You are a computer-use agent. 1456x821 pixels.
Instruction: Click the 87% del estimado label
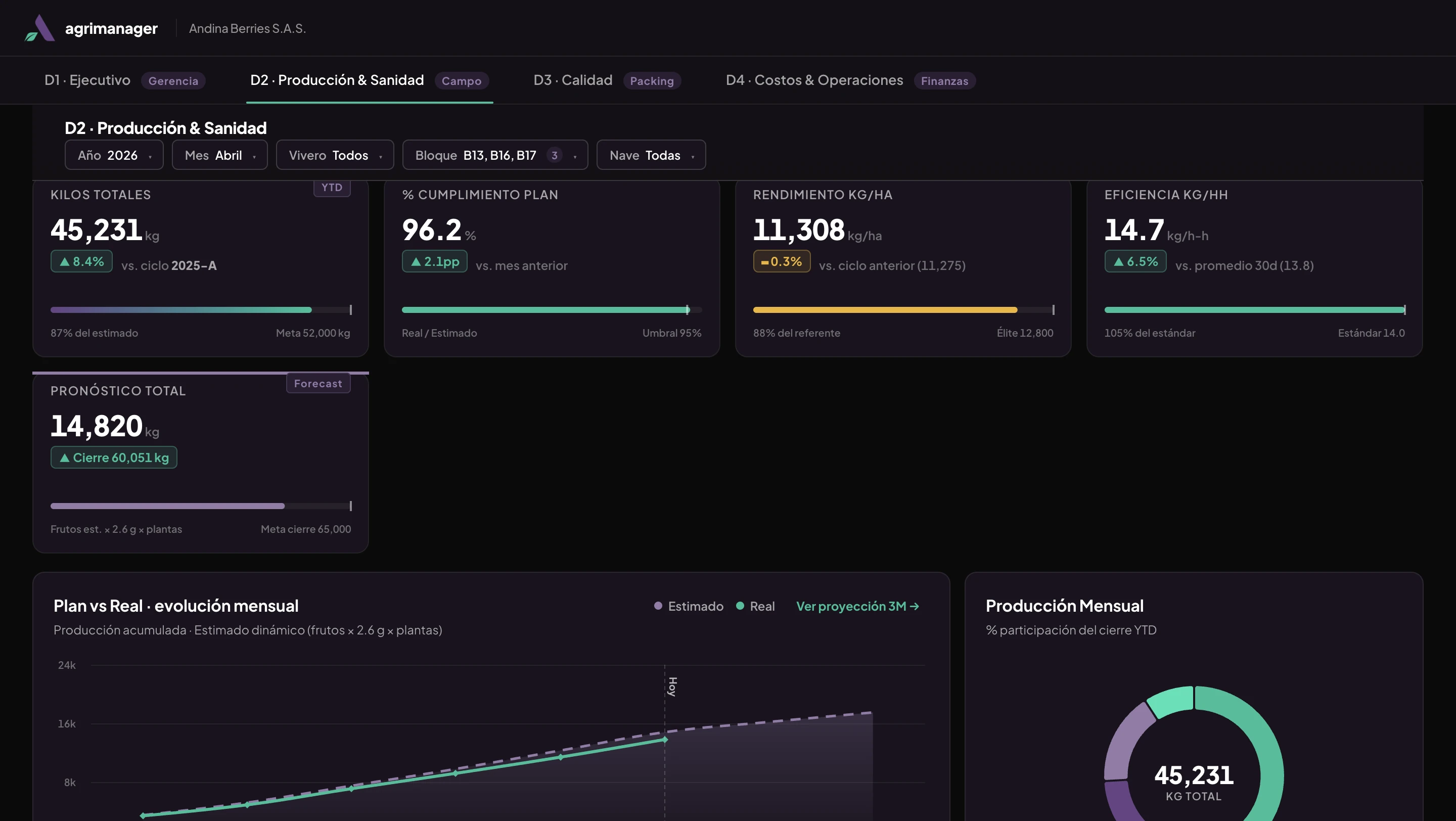click(x=94, y=333)
